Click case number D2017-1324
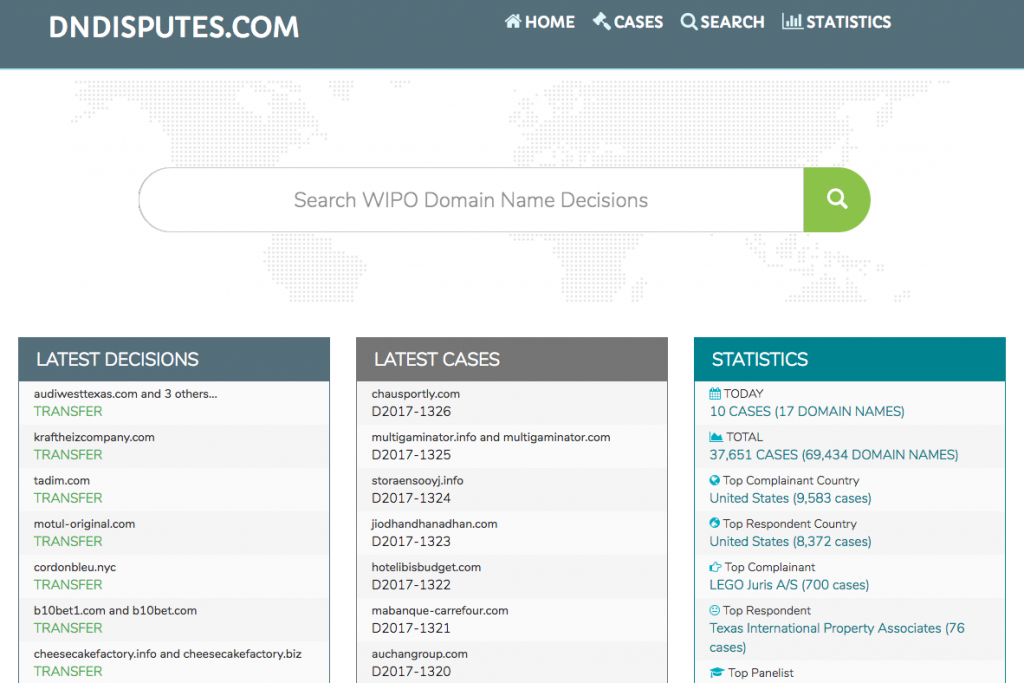 pyautogui.click(x=411, y=498)
